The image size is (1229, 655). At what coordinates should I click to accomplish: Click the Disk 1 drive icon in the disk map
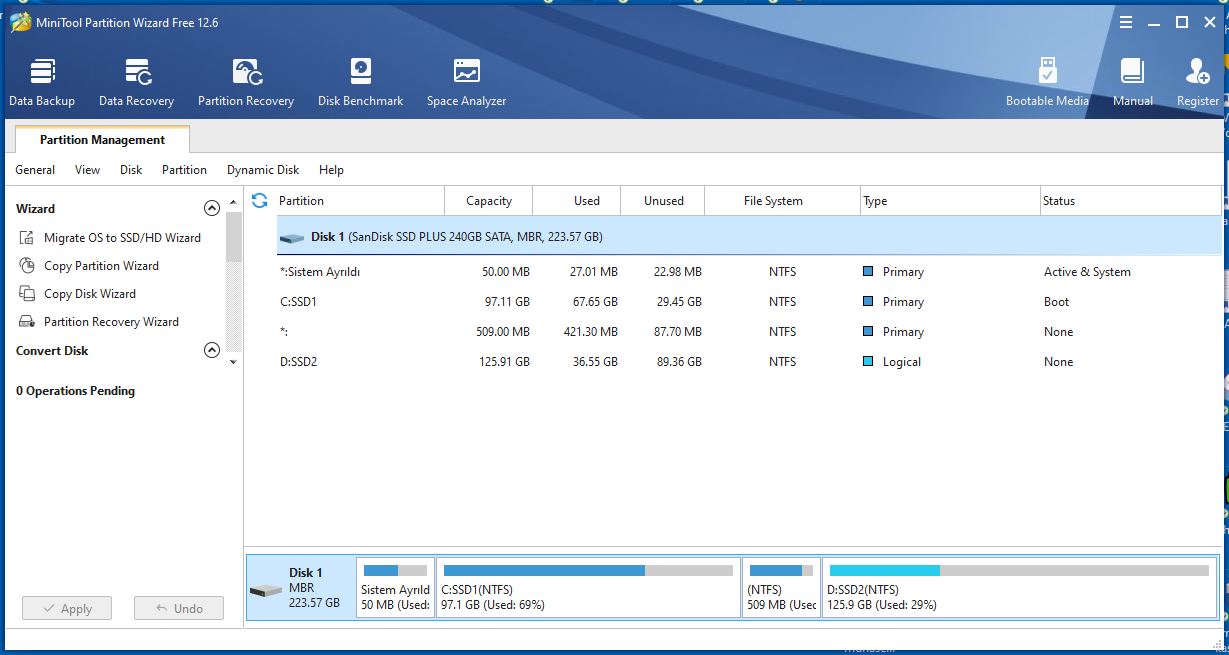265,591
